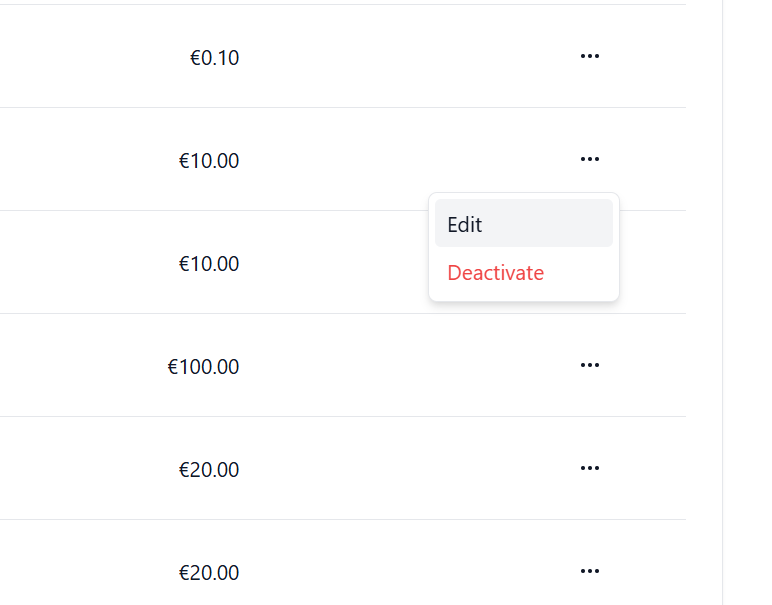Open the actions menu for the €0.10 row
Image resolution: width=772 pixels, height=605 pixels.
tap(590, 57)
